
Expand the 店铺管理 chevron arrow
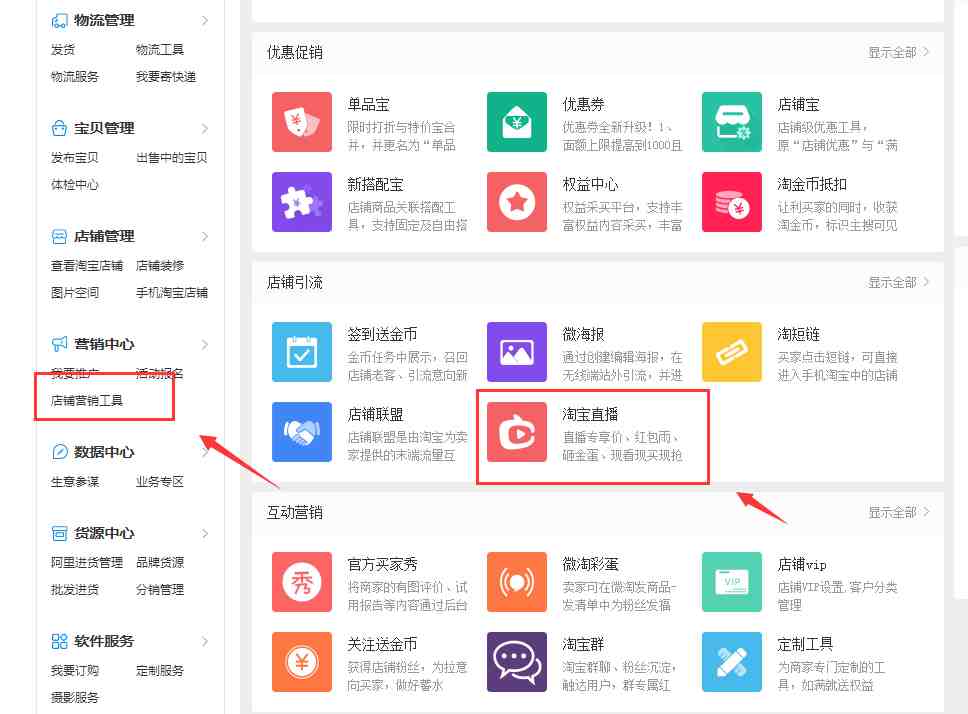click(x=205, y=236)
